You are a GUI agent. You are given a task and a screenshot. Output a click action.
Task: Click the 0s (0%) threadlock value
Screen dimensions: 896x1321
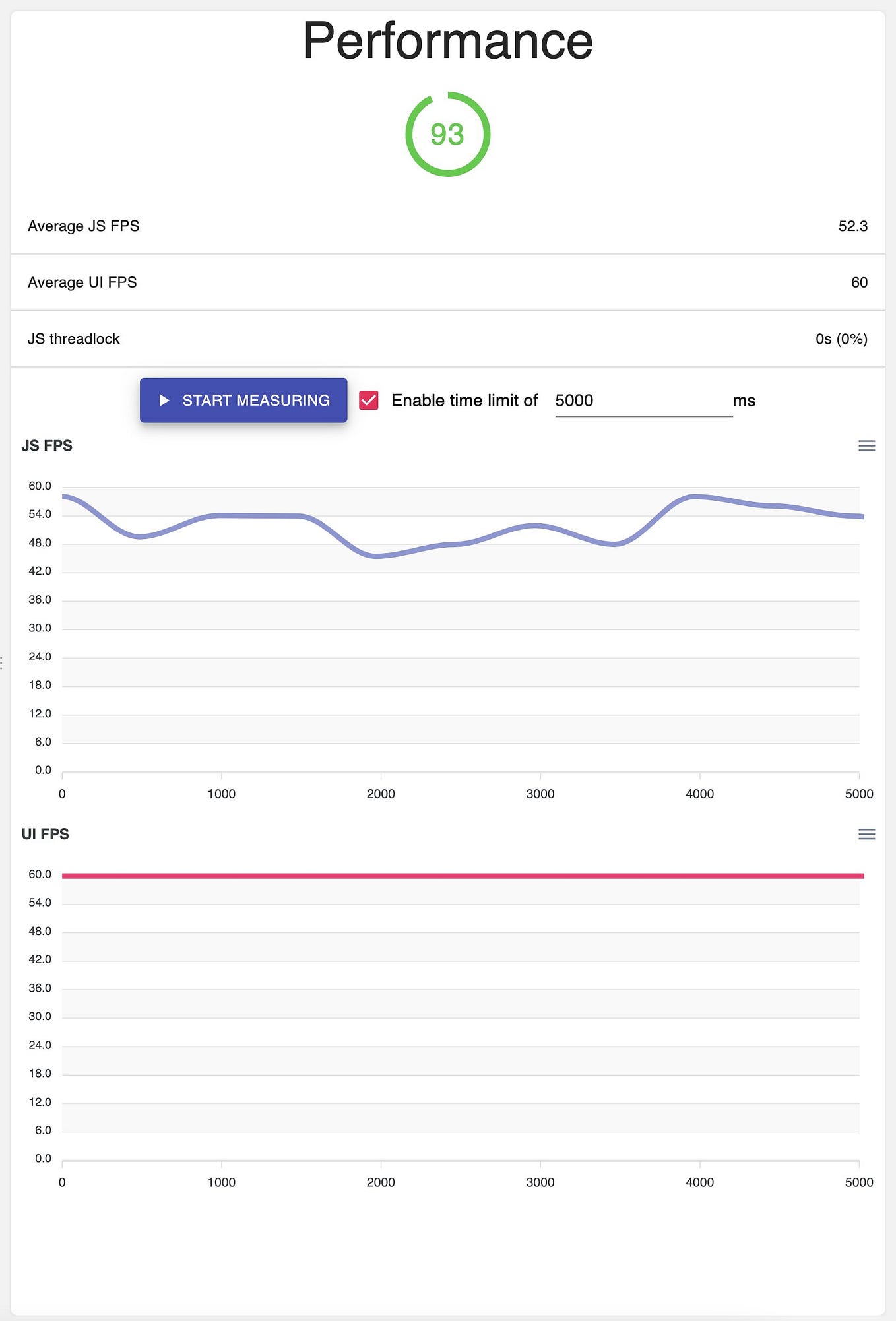coord(841,339)
